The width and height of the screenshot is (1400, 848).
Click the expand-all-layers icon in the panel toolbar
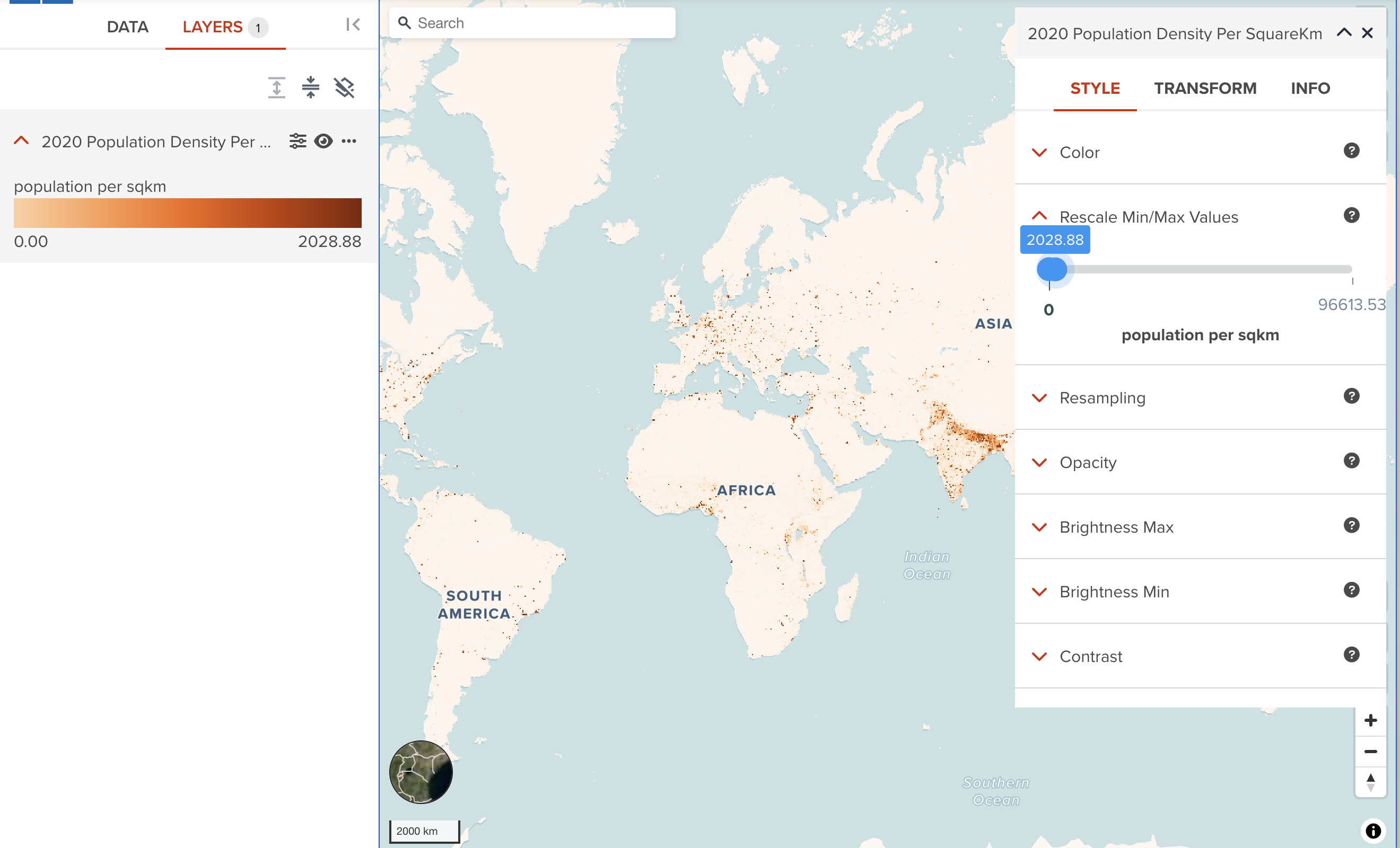click(x=276, y=87)
